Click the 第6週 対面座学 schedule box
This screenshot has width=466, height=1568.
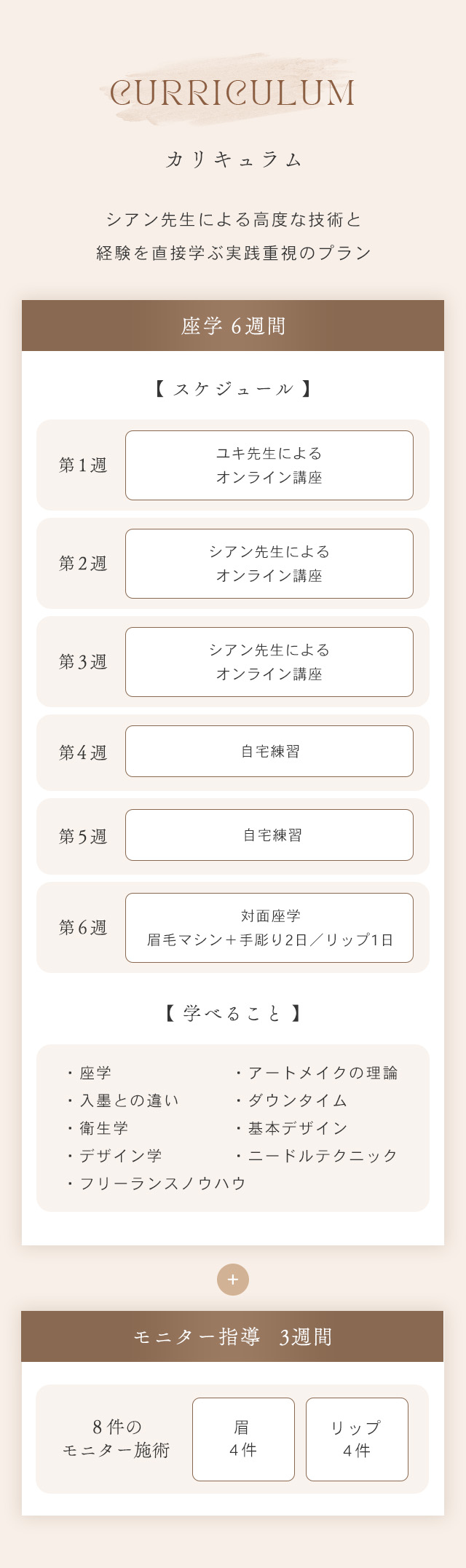point(269,928)
